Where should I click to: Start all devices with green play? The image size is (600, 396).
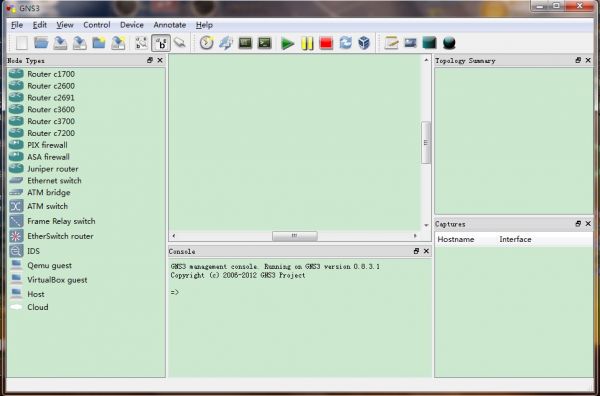(x=287, y=43)
